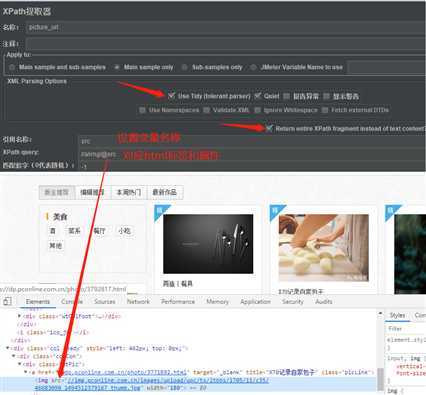Toggle Return entire XPath fragment checkbox
426x395 pixels.
(x=269, y=128)
